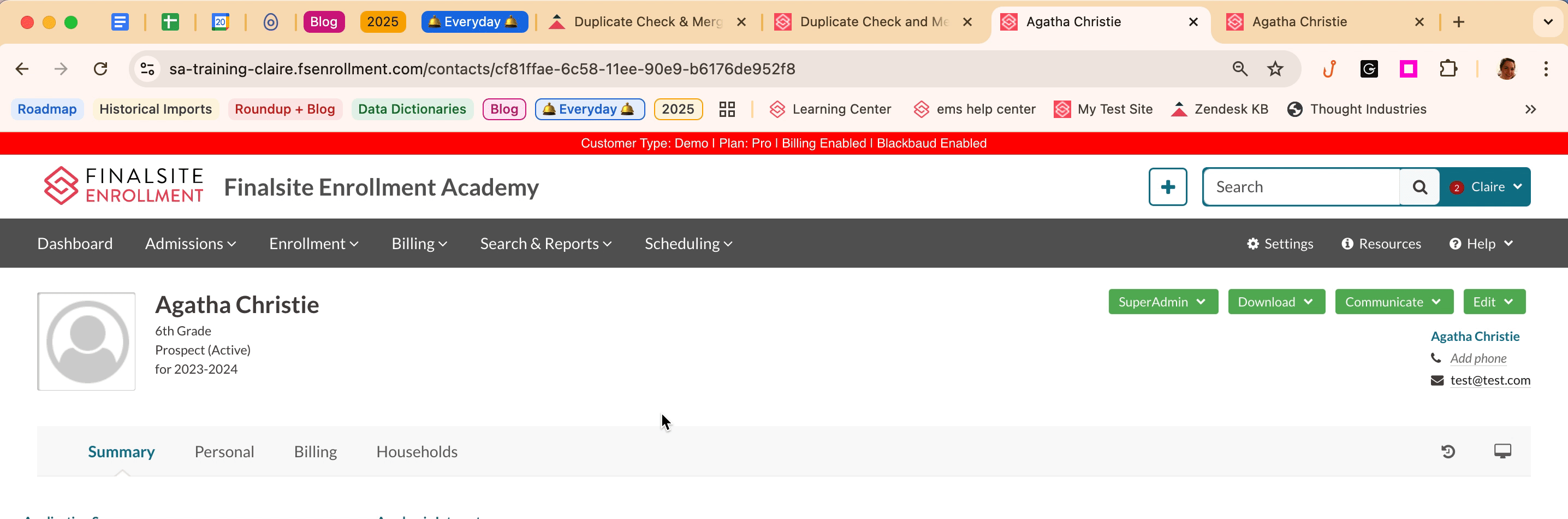
Task: Switch to the Households tab
Action: pos(417,452)
